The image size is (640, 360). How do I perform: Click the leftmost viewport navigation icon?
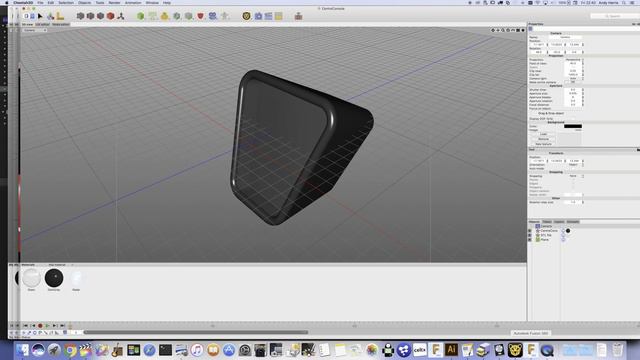coord(493,30)
